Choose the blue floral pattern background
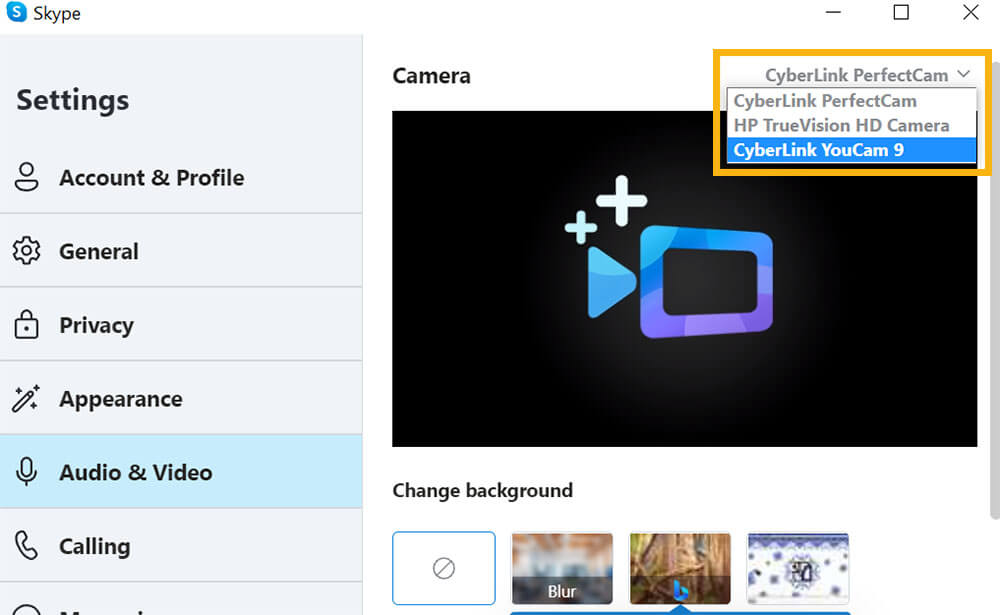 tap(798, 568)
